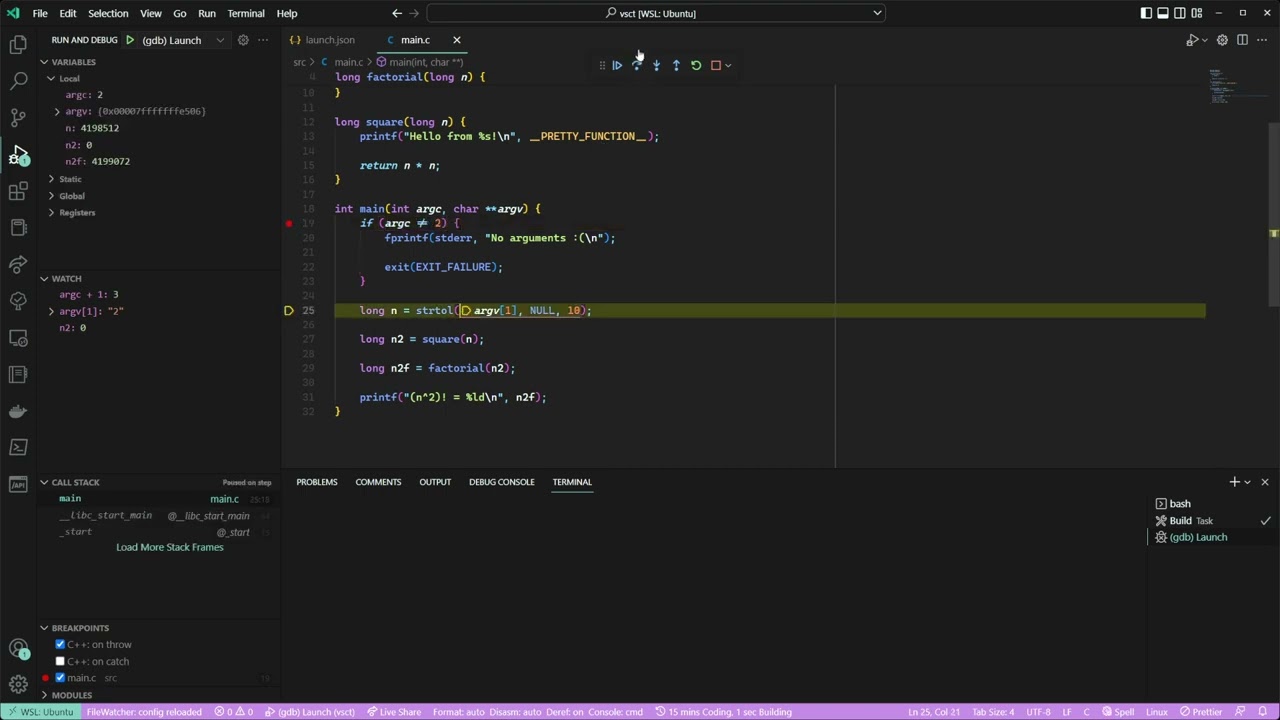The height and width of the screenshot is (720, 1280).
Task: Open the Accounts icon in activity bar
Action: pos(18,648)
